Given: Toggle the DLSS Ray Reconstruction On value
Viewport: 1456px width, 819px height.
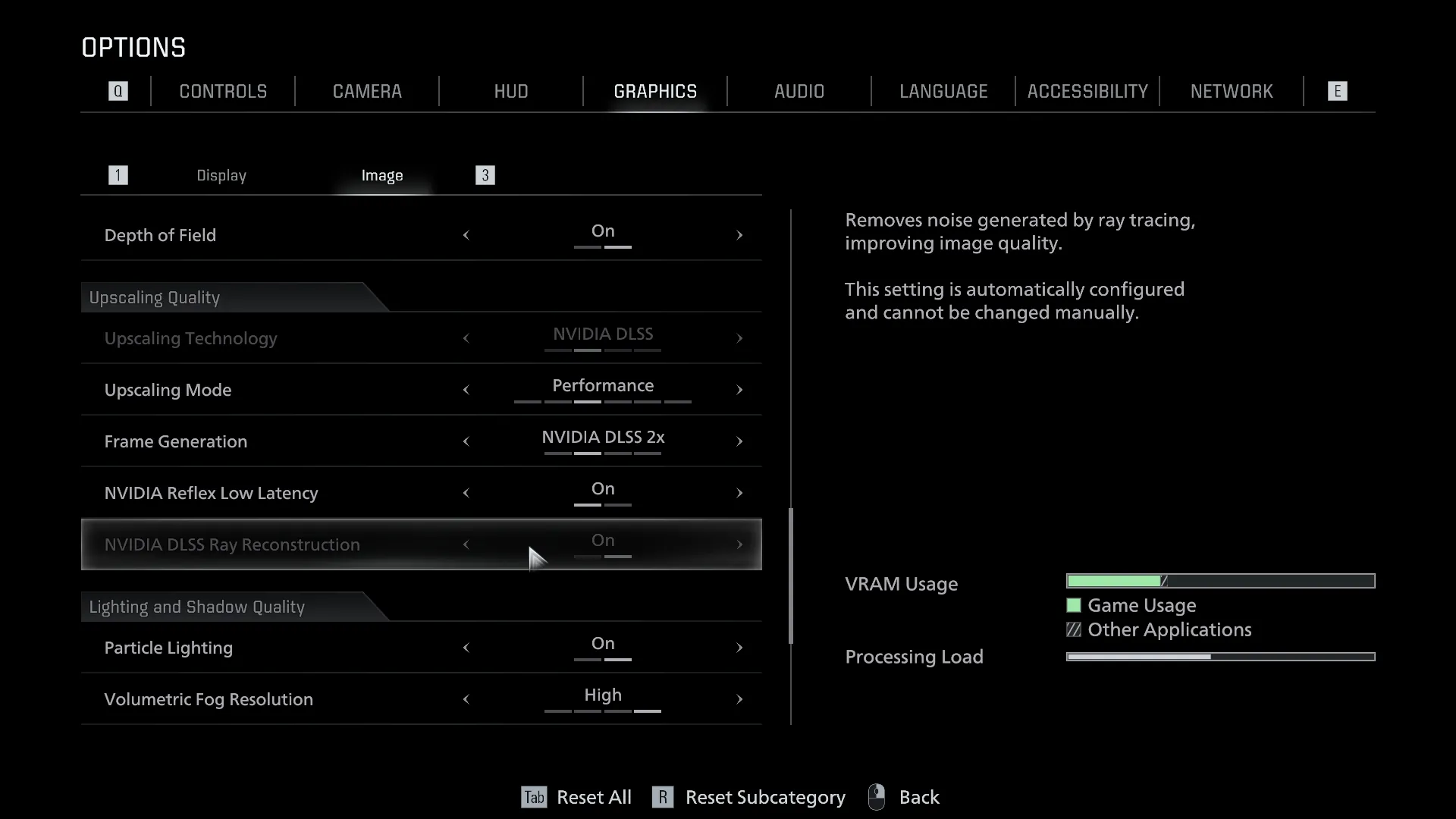Looking at the screenshot, I should click(603, 541).
